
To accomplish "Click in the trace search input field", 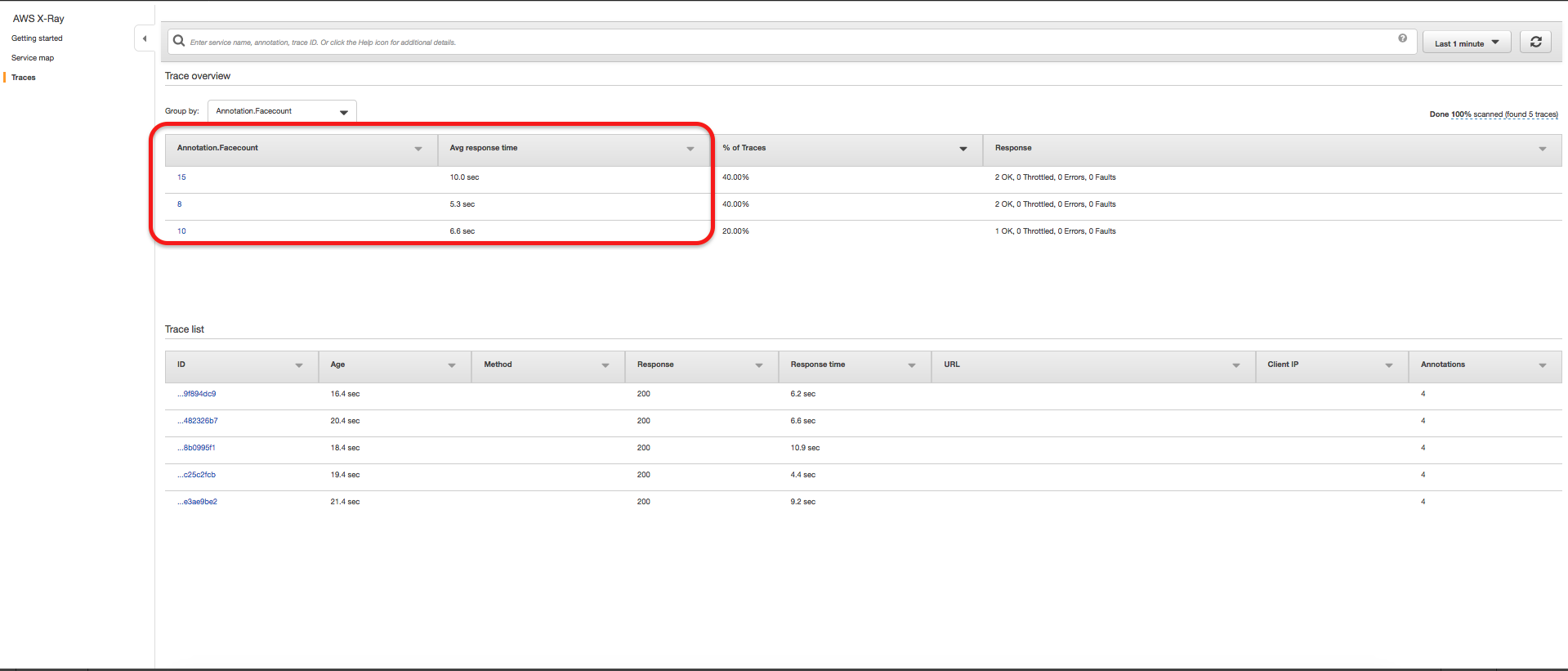I will [x=784, y=42].
